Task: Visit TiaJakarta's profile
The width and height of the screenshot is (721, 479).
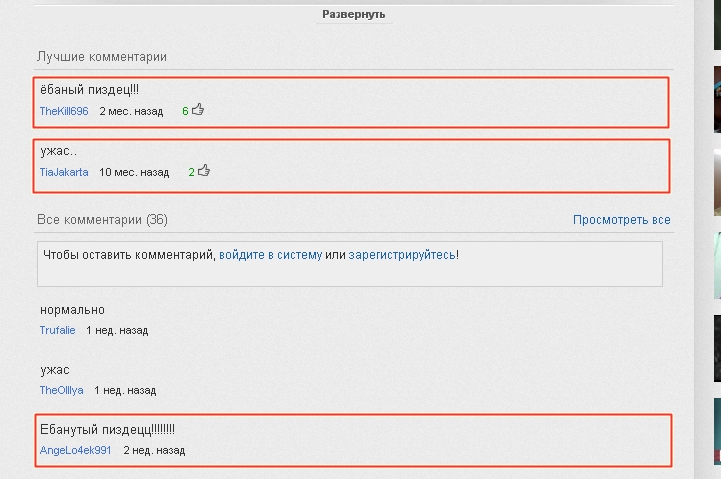Action: tap(64, 172)
